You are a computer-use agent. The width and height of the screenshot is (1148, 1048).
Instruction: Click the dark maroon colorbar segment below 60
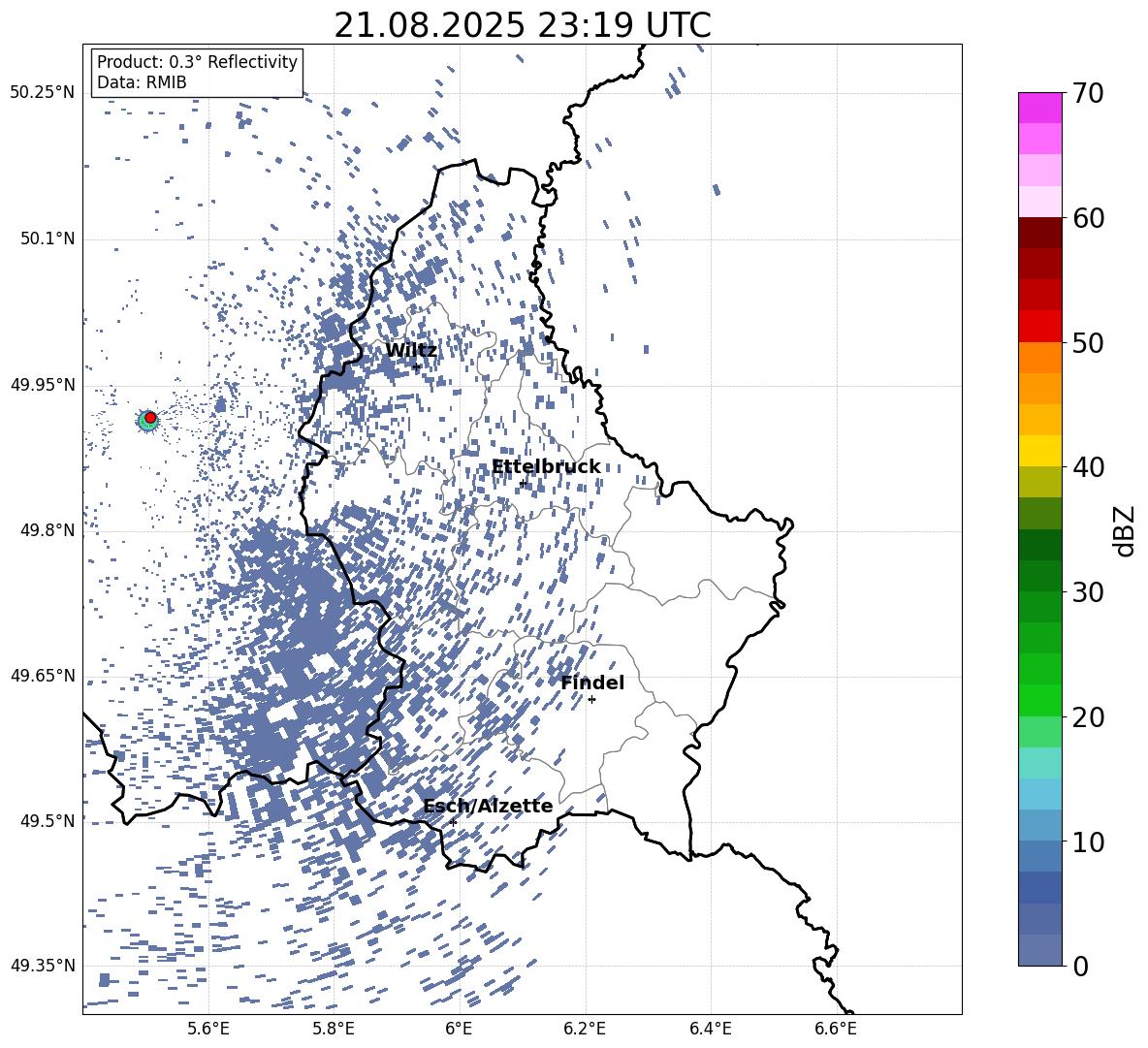(x=1039, y=233)
